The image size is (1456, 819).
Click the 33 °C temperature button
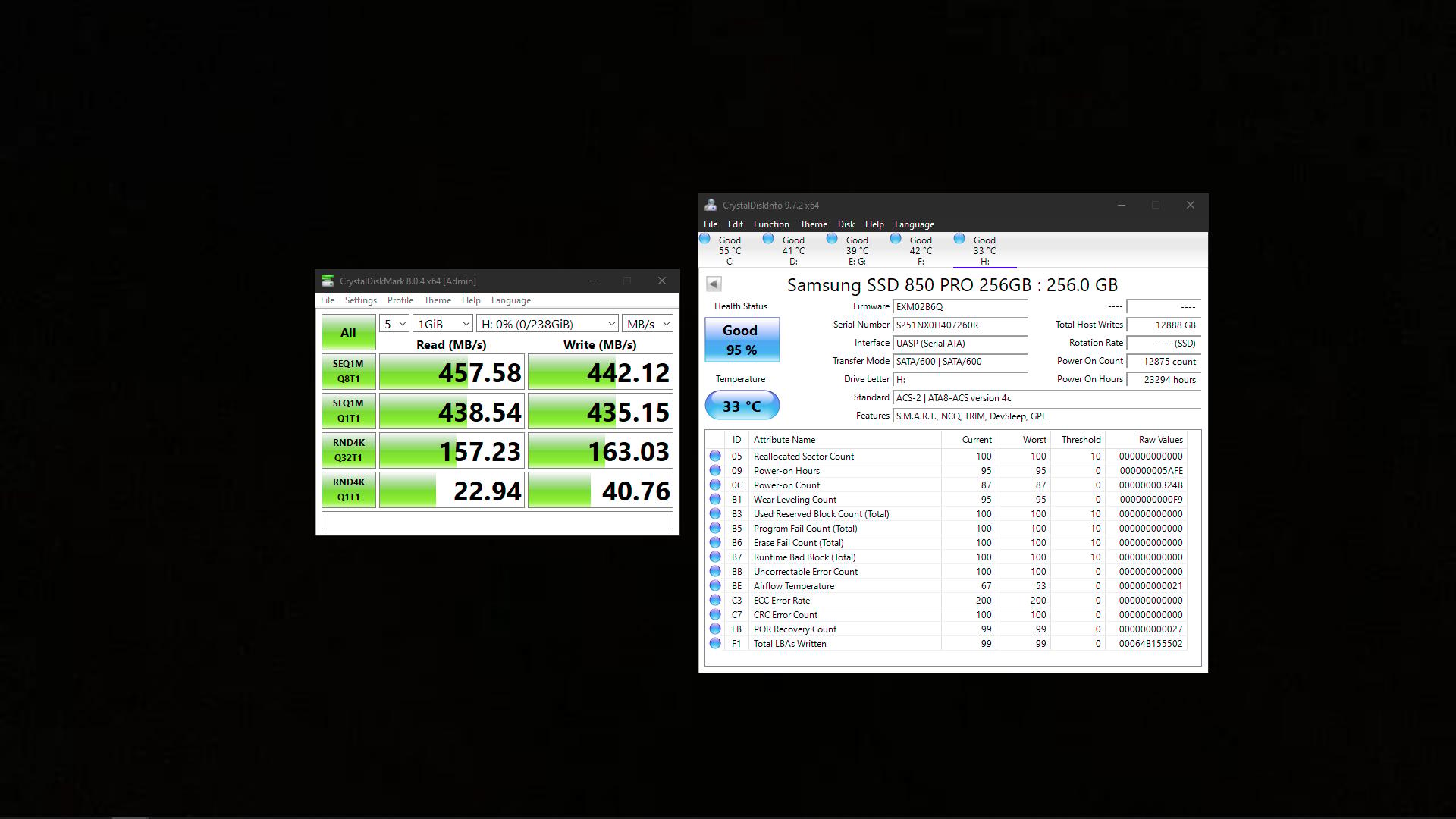coord(742,406)
